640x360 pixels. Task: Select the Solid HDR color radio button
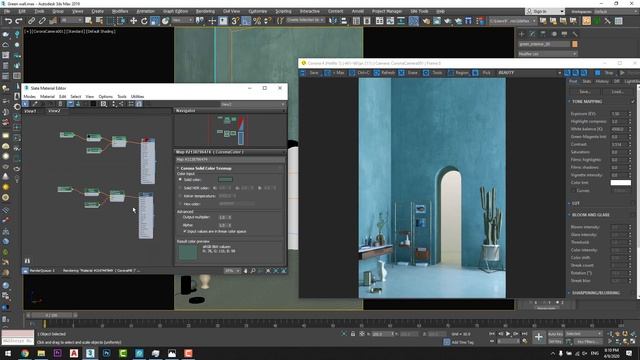point(180,188)
